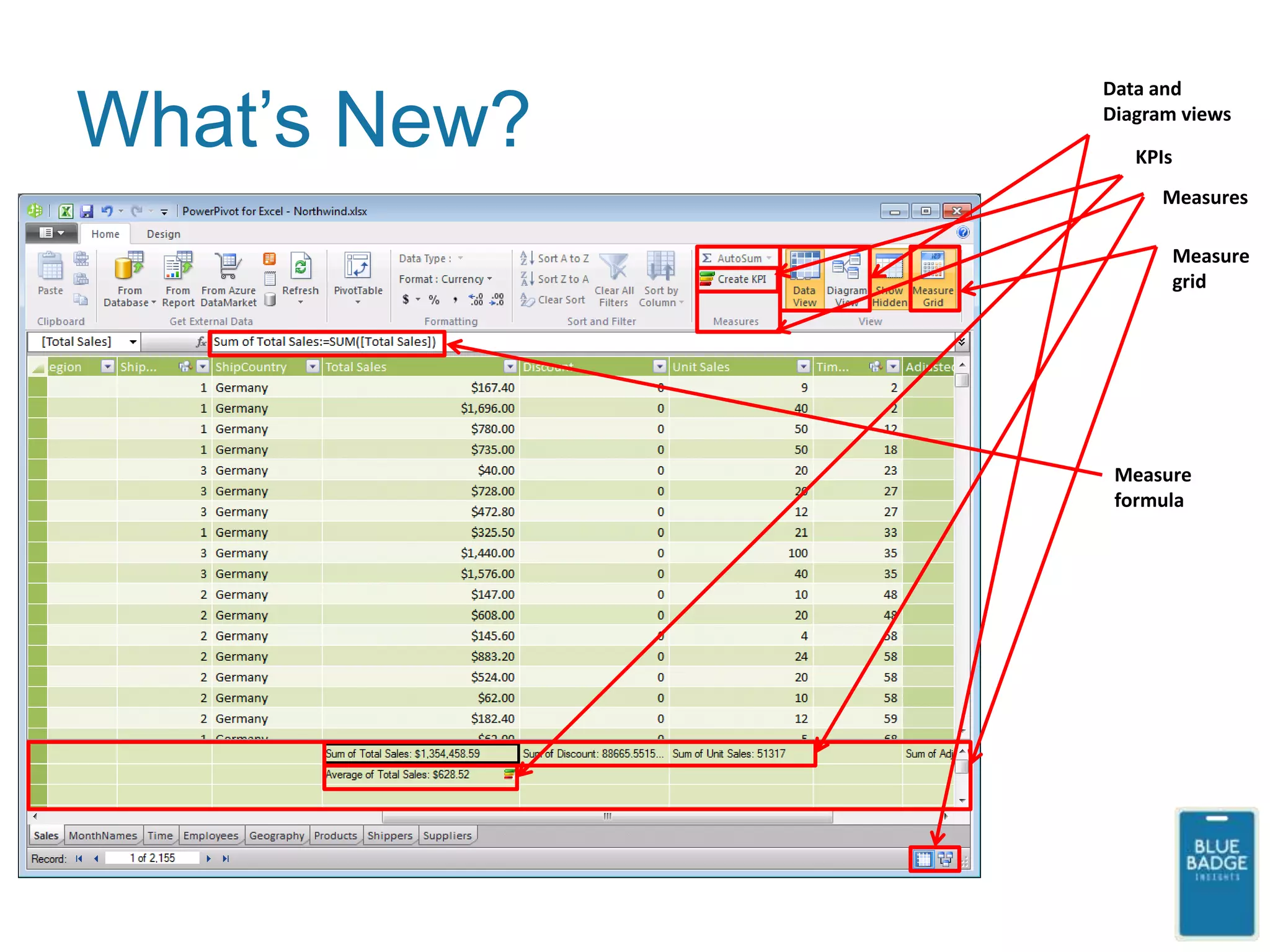Open Total Sales column filter dropdown
Viewport: 1270px width, 952px height.
510,367
